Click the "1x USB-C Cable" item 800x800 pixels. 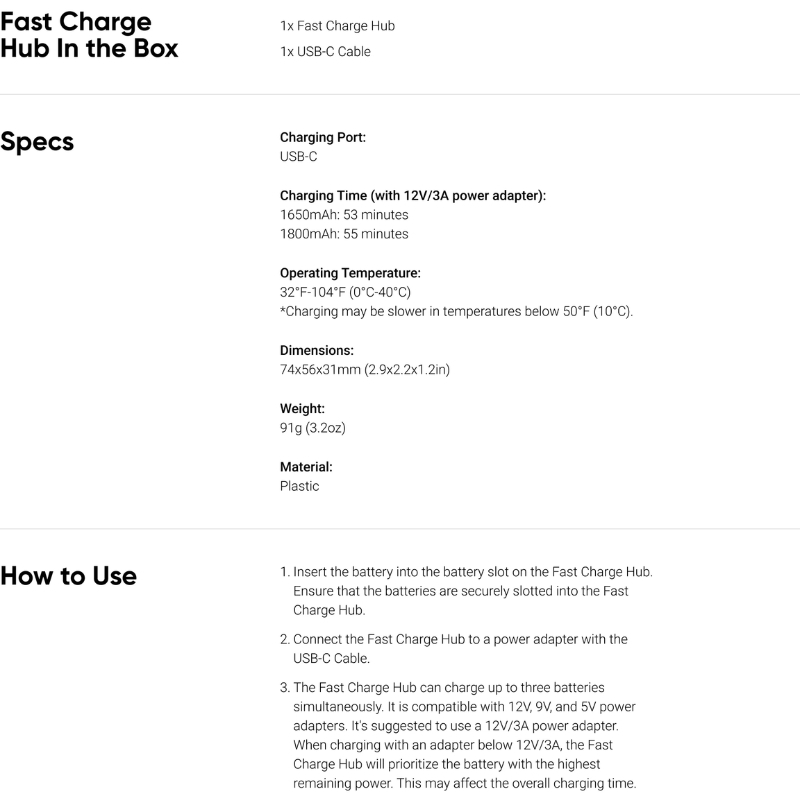click(325, 51)
